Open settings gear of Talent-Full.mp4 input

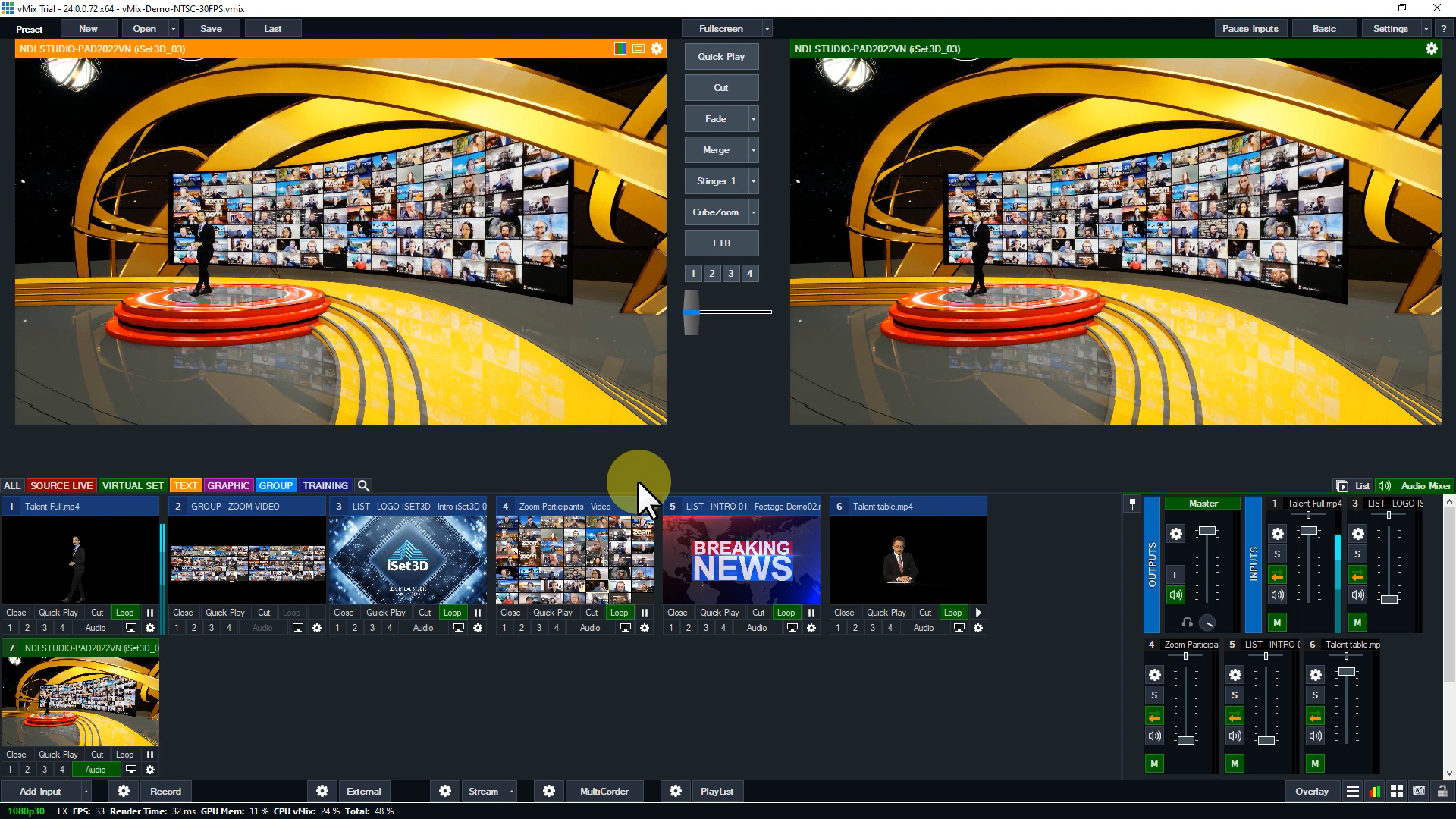(x=150, y=628)
